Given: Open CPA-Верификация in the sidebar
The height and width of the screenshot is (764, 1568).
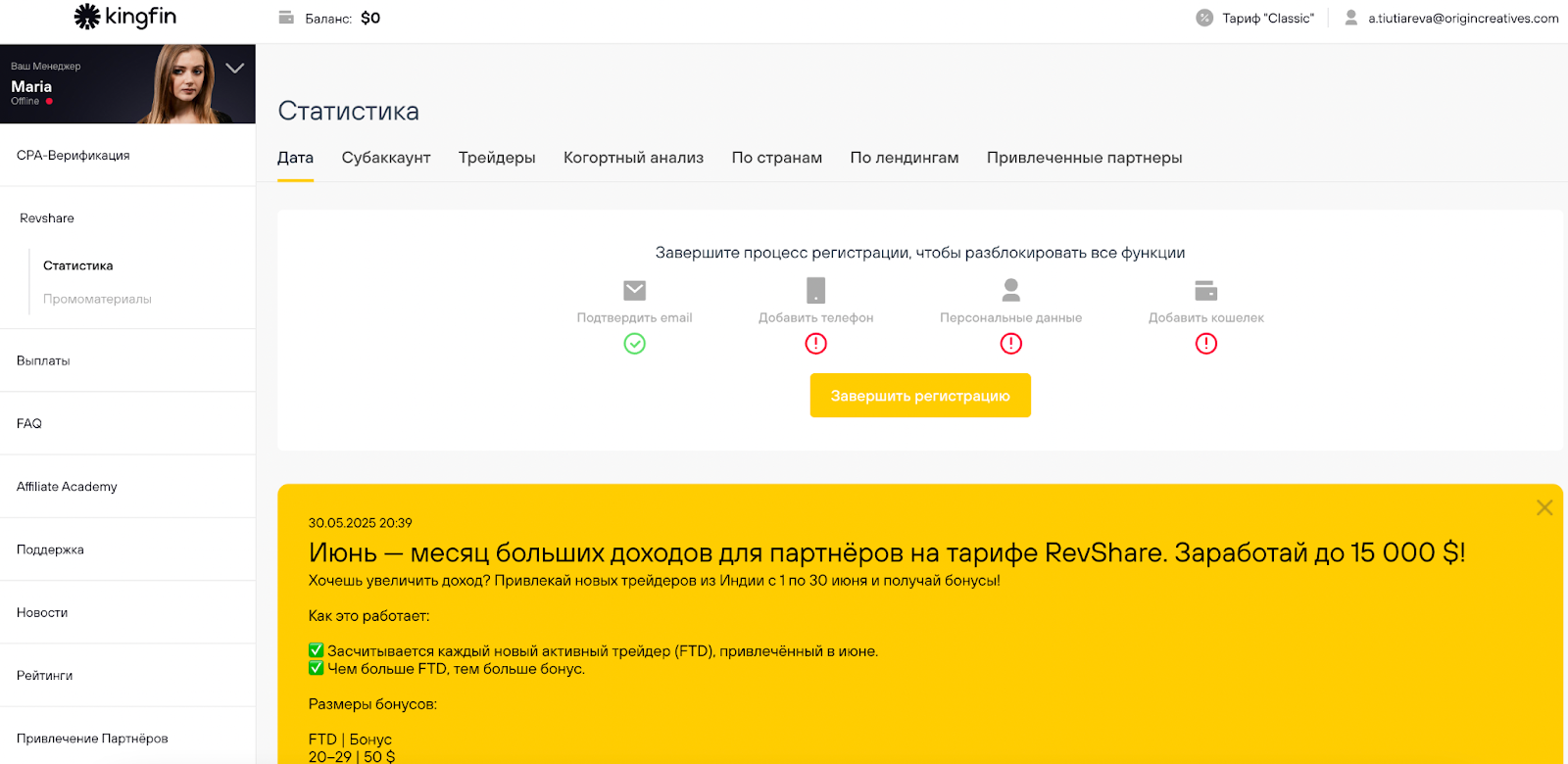Looking at the screenshot, I should coord(127,156).
